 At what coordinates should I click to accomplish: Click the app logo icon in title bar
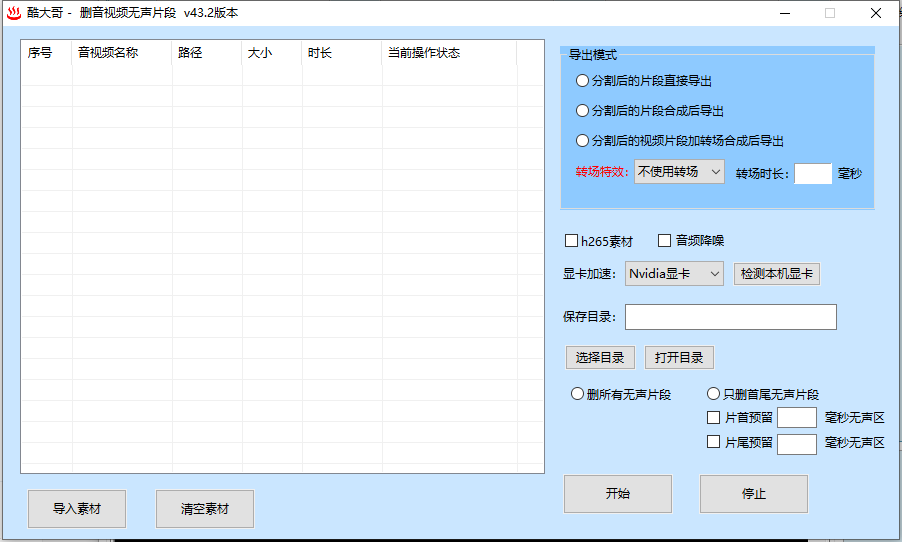(x=14, y=13)
